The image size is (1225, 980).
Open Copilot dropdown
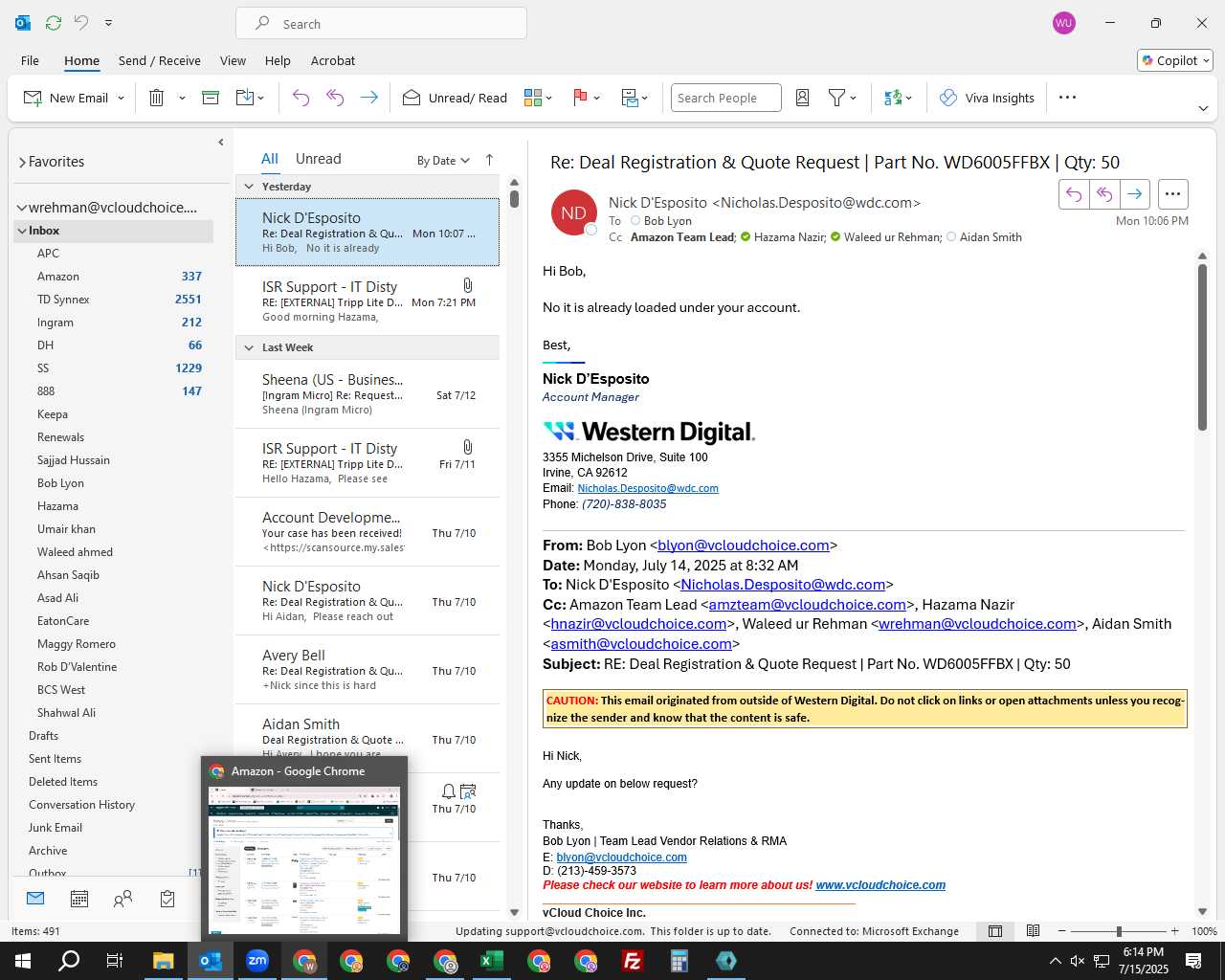(1175, 60)
